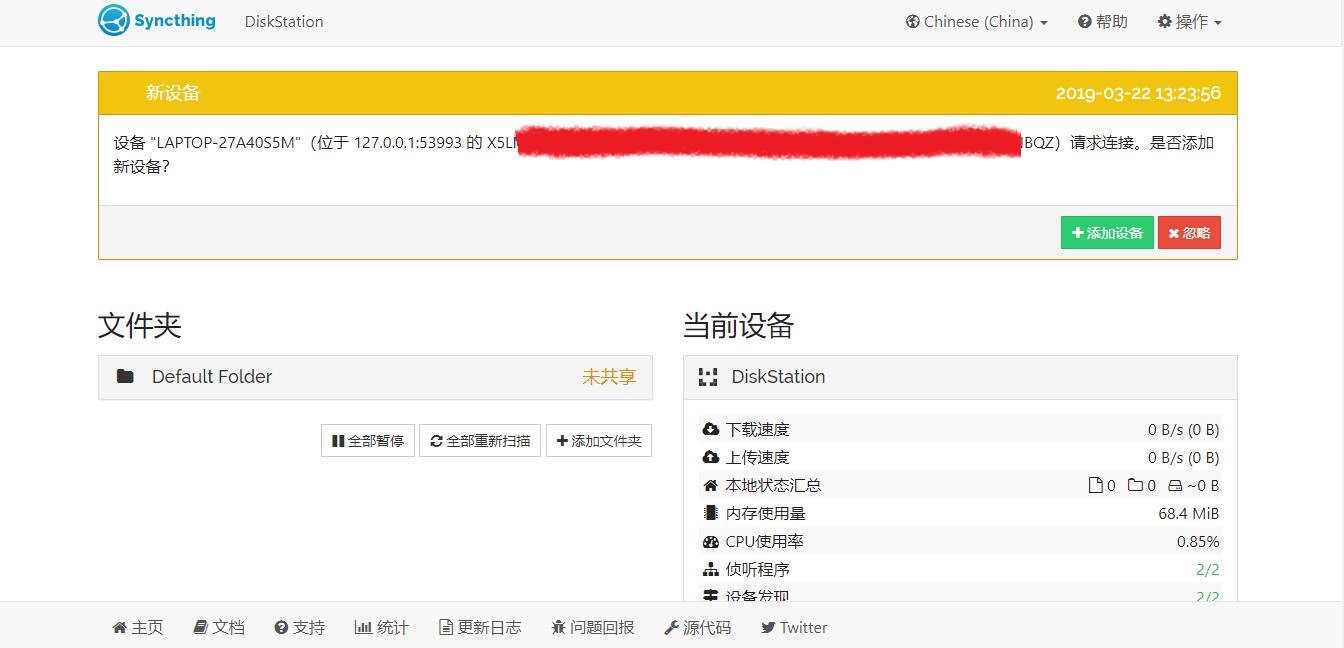Click DiskStation name in top navbar
The image size is (1344, 648).
click(x=284, y=22)
